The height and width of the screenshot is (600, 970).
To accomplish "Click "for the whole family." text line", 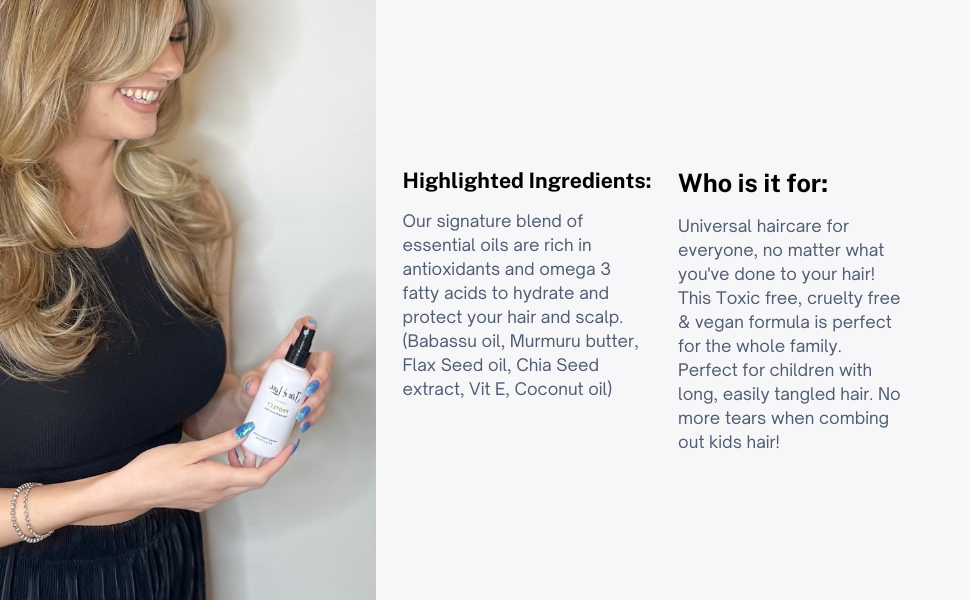I will [760, 346].
